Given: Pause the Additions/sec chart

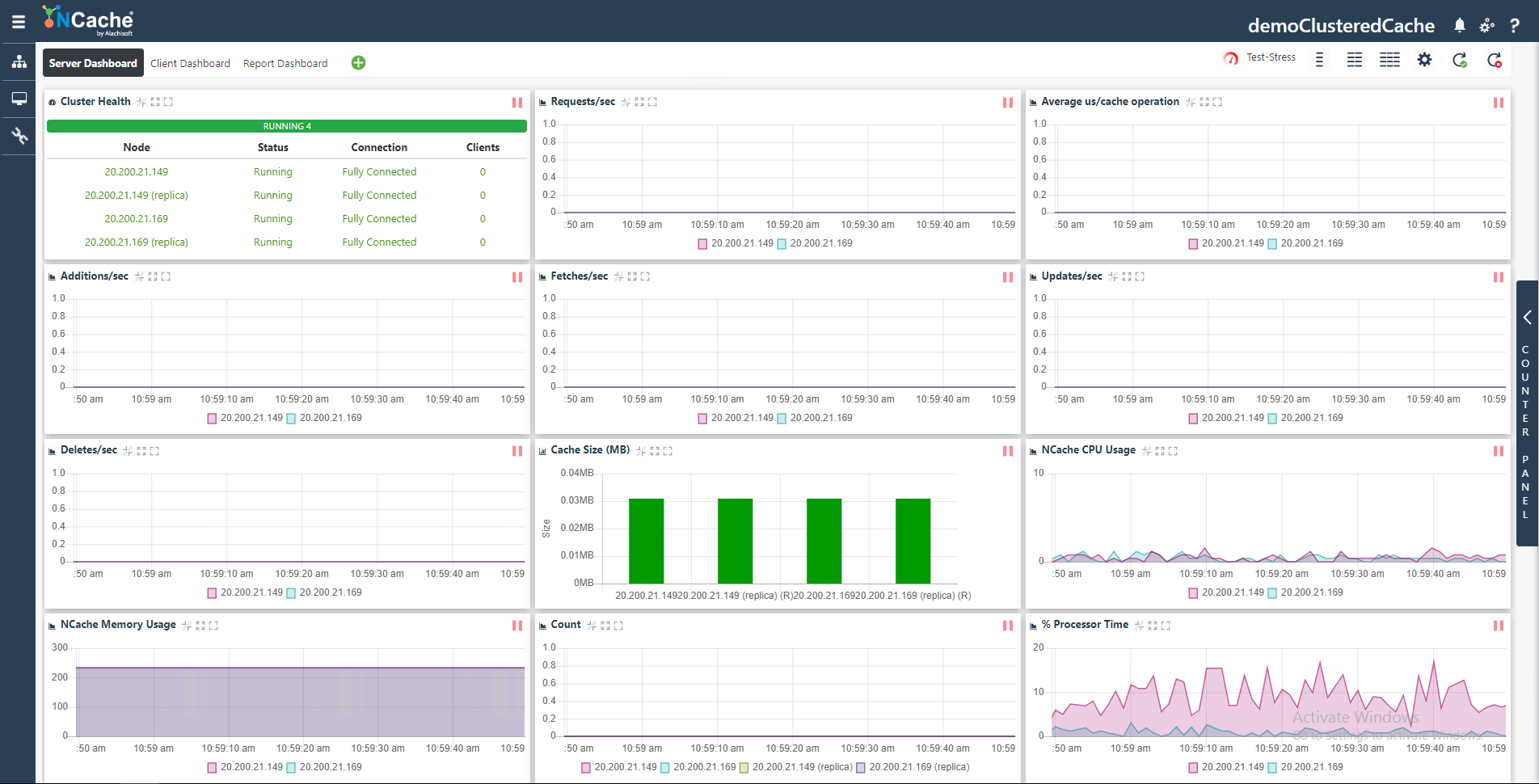Looking at the screenshot, I should tap(517, 277).
